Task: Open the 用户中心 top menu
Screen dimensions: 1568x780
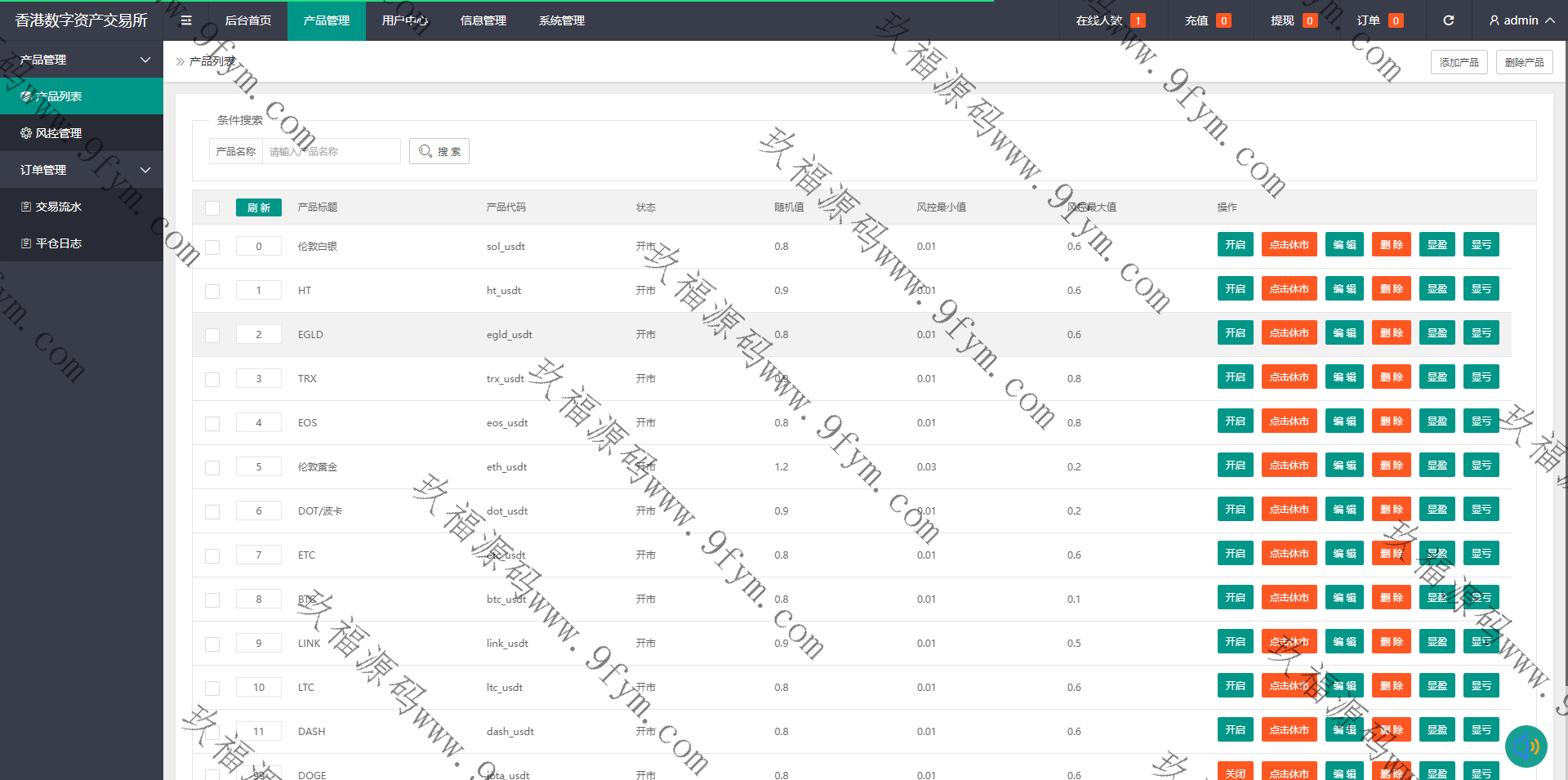Action: click(x=404, y=20)
